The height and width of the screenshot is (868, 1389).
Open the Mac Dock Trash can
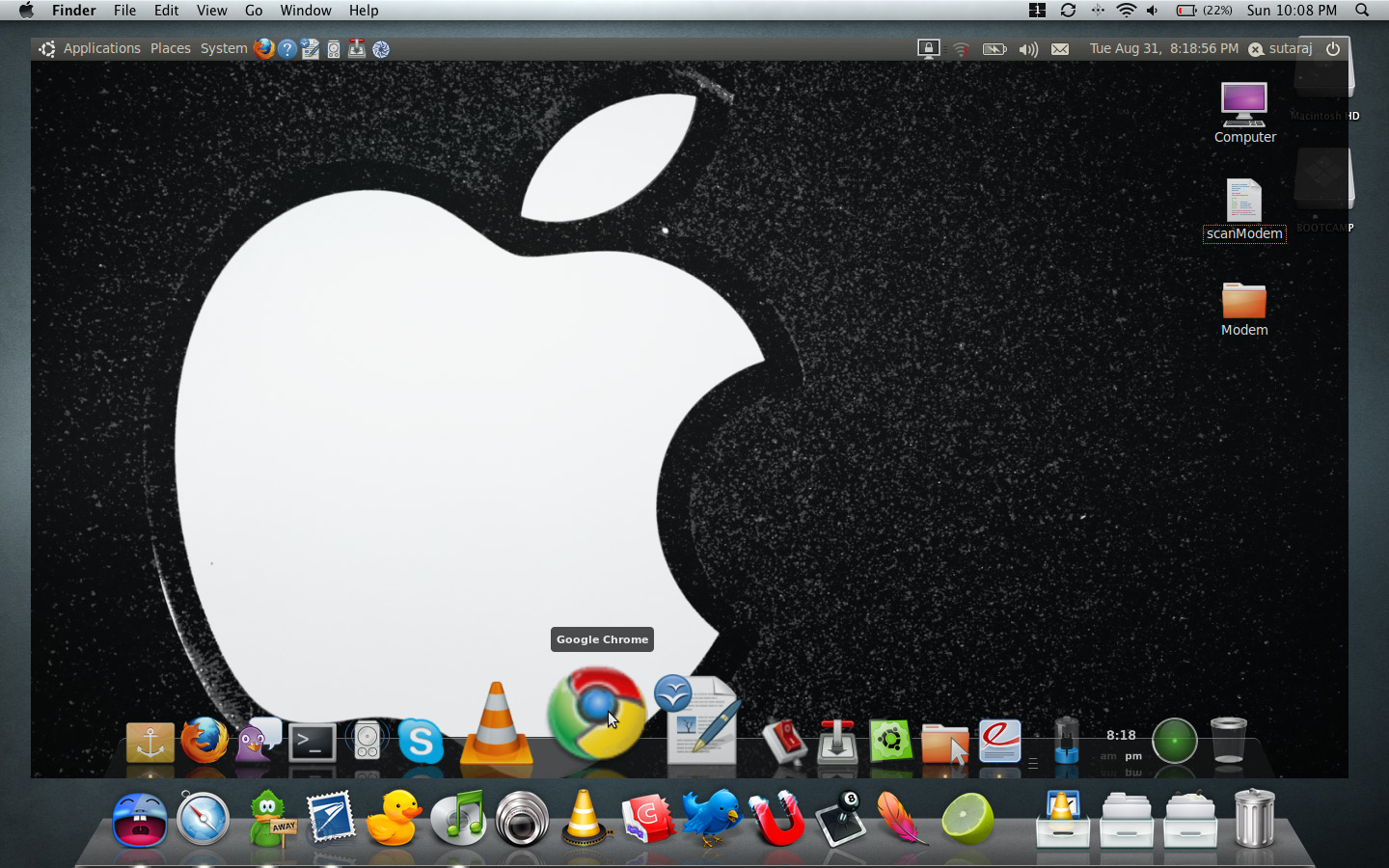pyautogui.click(x=1254, y=818)
